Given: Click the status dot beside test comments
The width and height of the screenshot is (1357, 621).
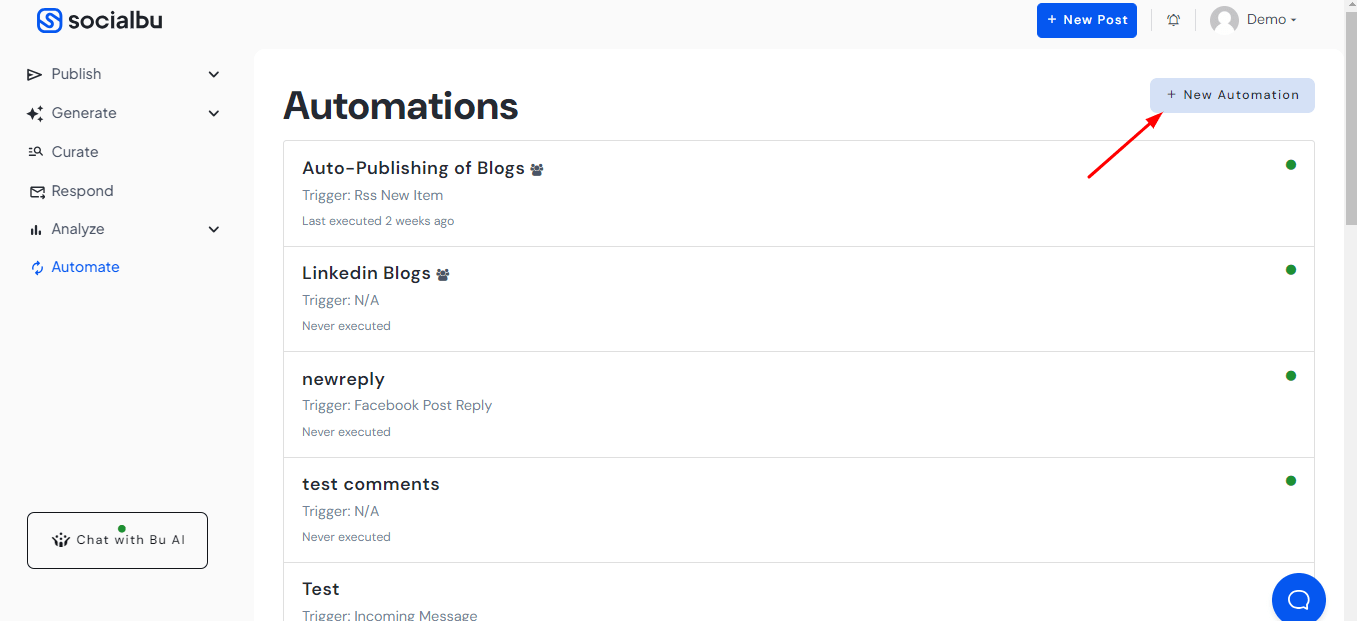Looking at the screenshot, I should click(x=1291, y=480).
